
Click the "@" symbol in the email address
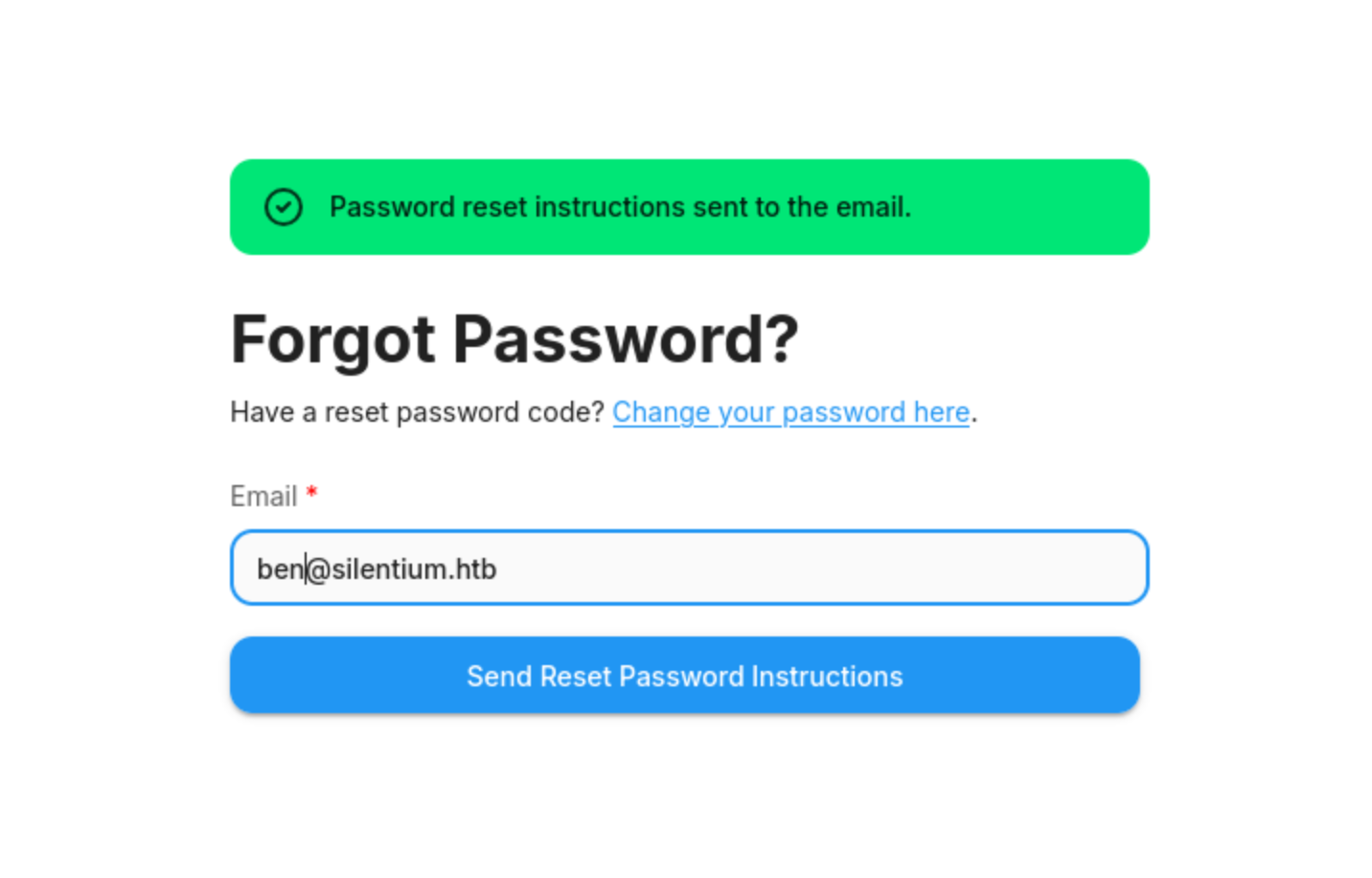(319, 569)
